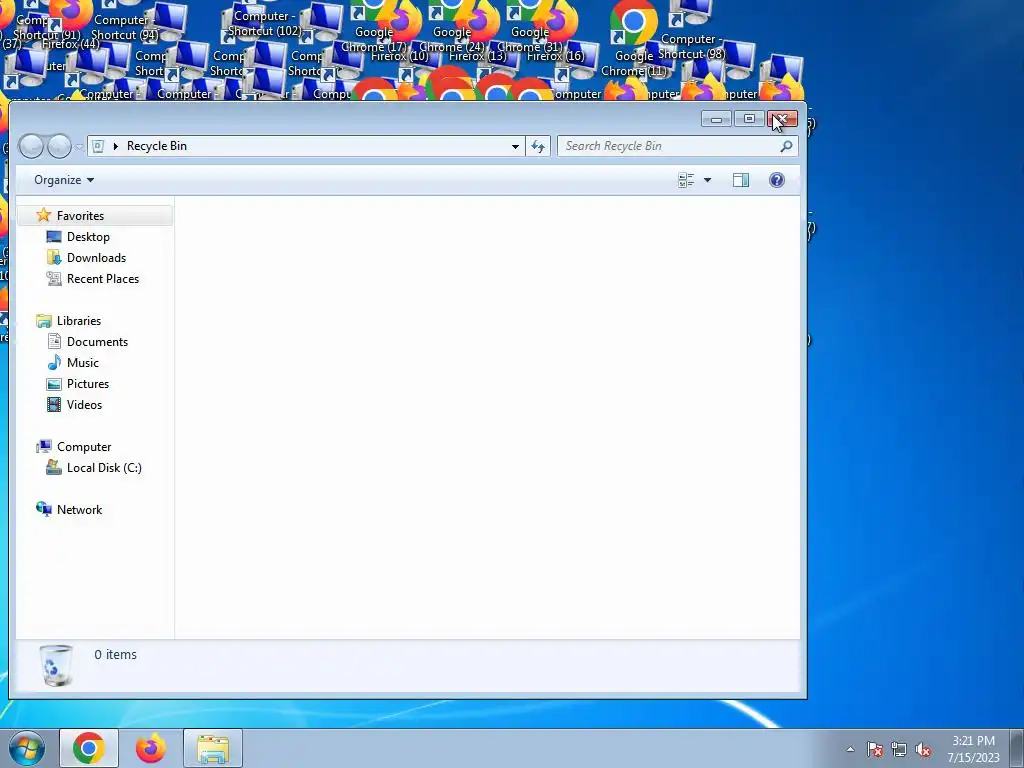1024x768 pixels.
Task: Focus the Search Recycle Bin field
Action: [677, 146]
